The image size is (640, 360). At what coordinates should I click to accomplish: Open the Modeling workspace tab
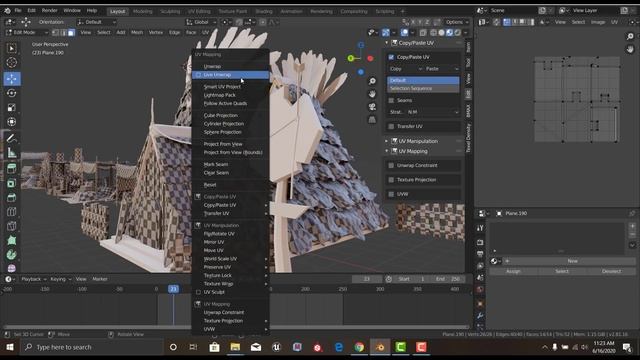tap(142, 11)
